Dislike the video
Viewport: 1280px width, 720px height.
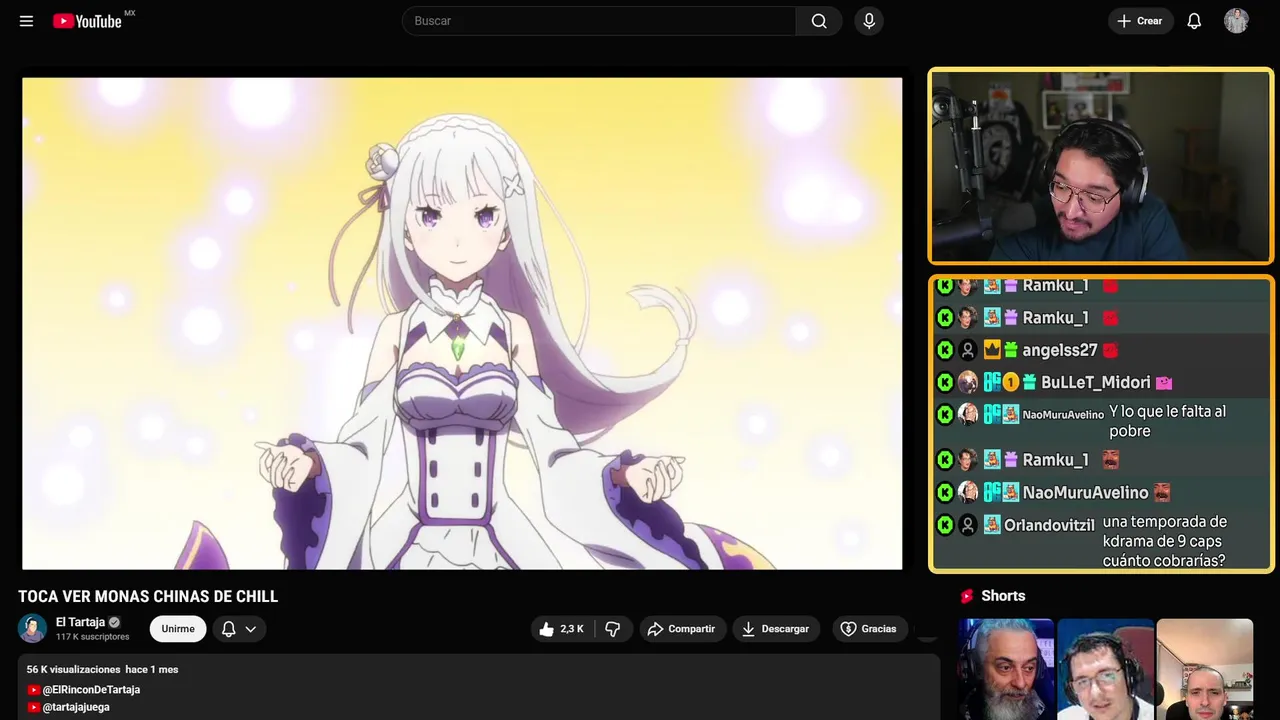[613, 629]
